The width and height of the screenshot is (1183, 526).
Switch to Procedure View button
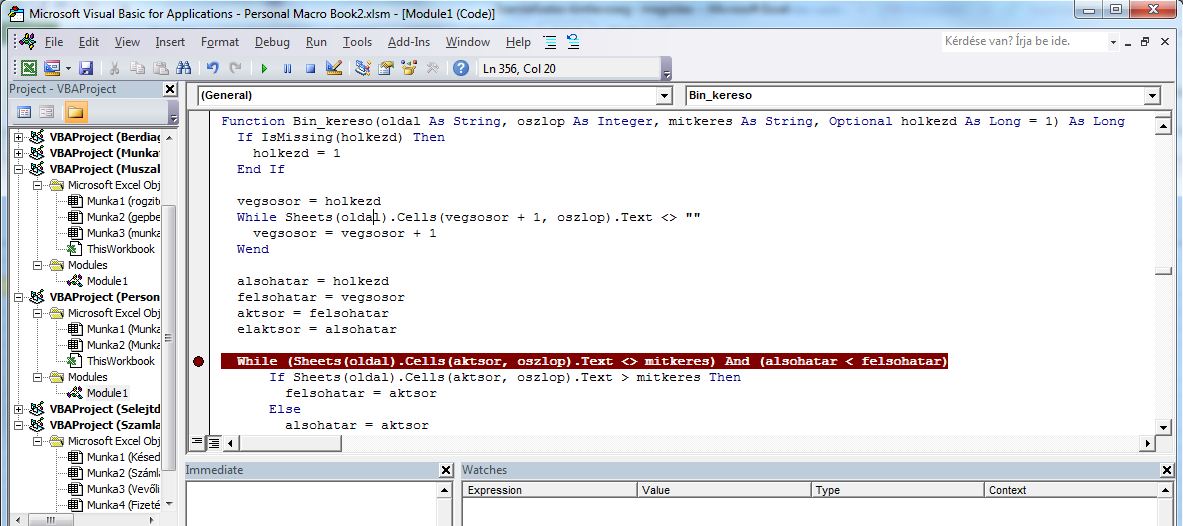(198, 442)
